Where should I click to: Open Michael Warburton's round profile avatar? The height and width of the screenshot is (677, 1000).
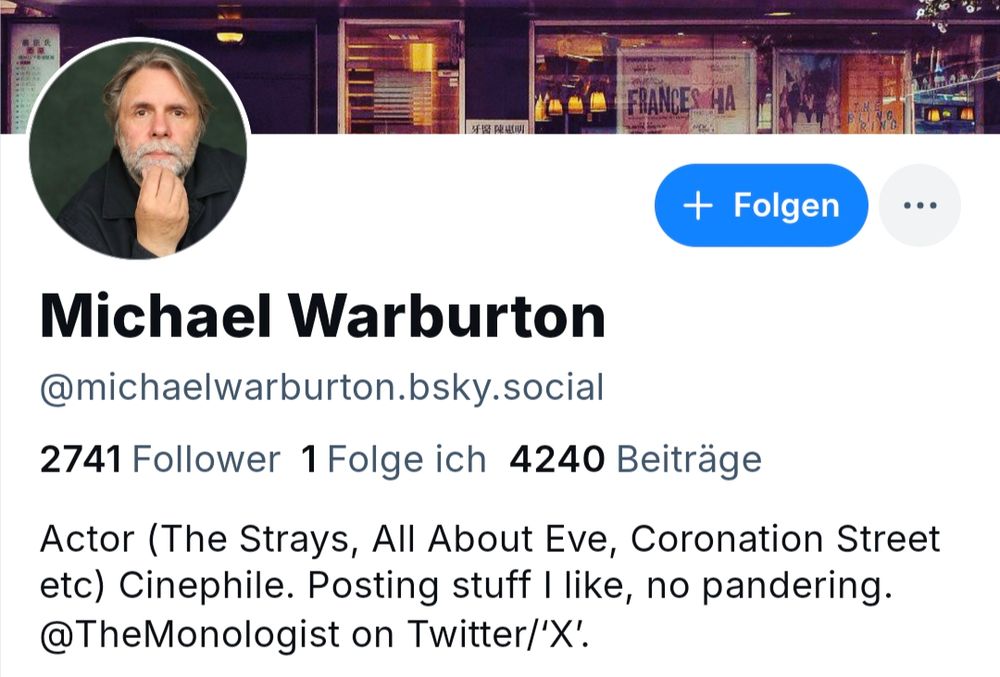coord(139,149)
